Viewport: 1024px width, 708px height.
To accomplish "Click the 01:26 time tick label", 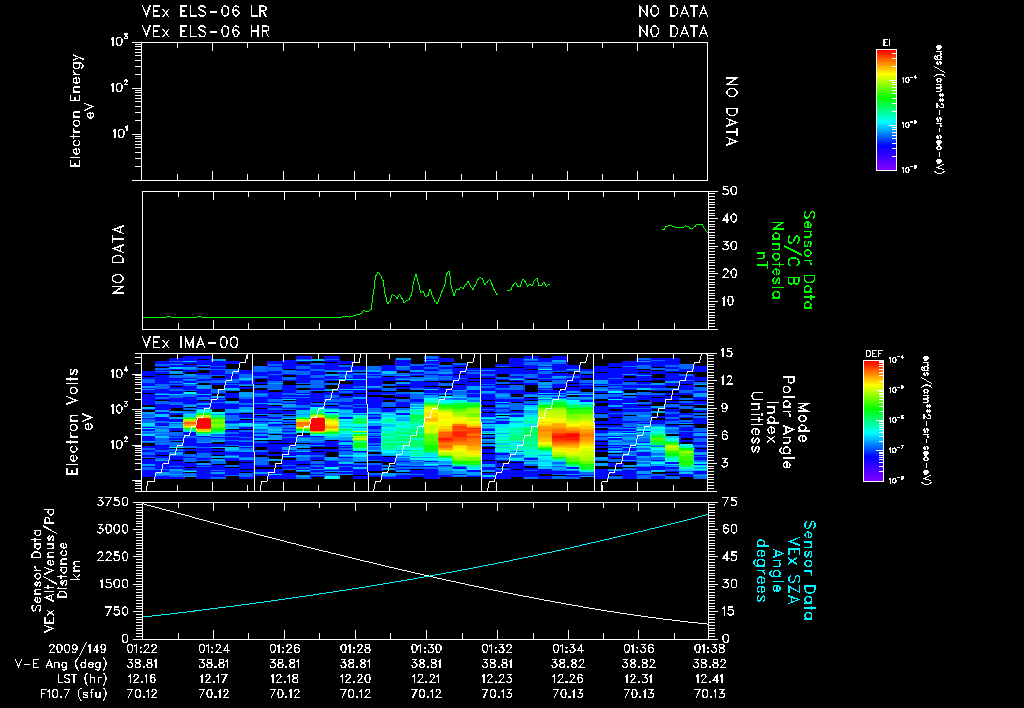I will coord(284,649).
